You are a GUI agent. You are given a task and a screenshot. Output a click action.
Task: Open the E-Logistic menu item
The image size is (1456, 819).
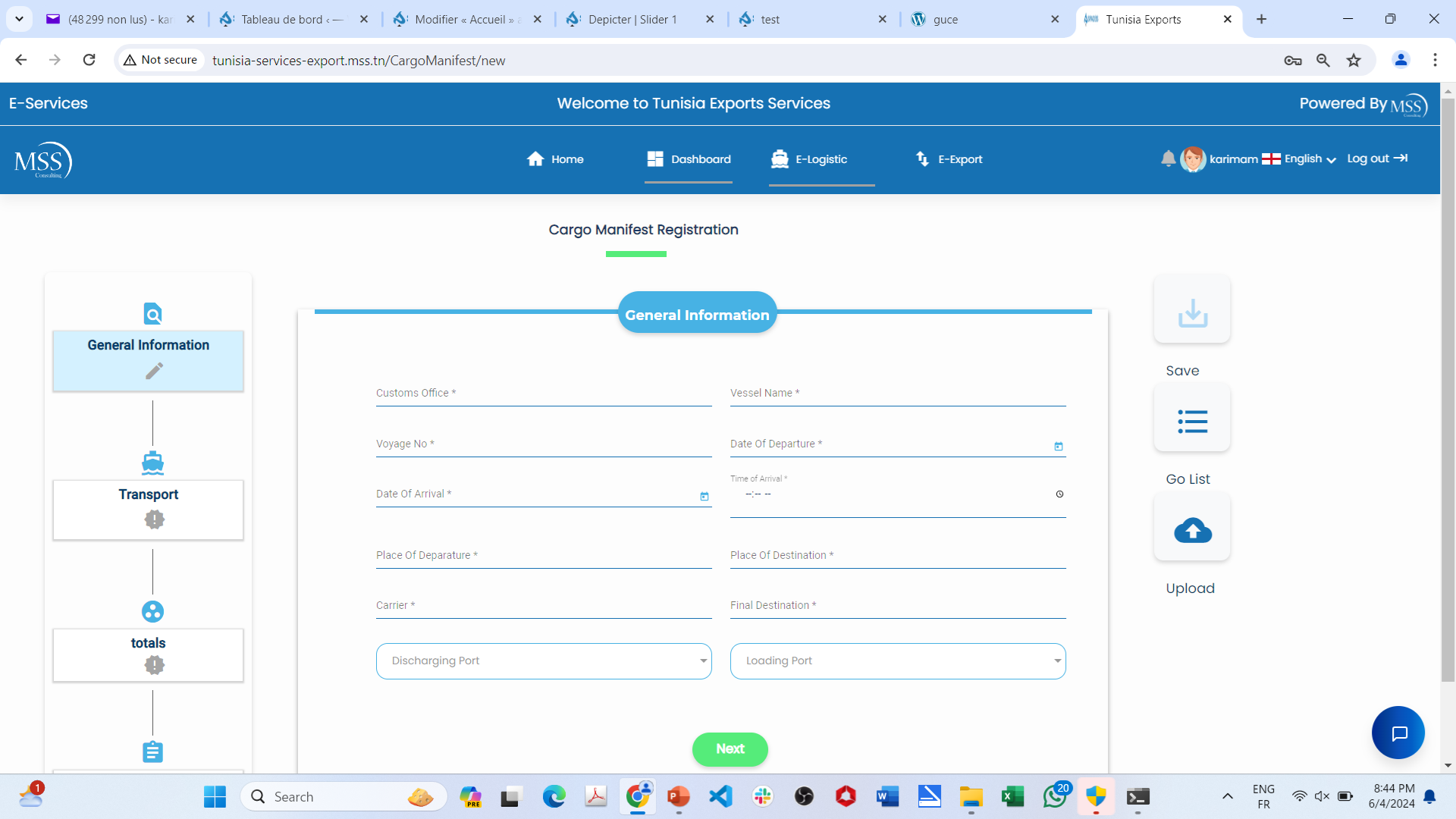(810, 159)
